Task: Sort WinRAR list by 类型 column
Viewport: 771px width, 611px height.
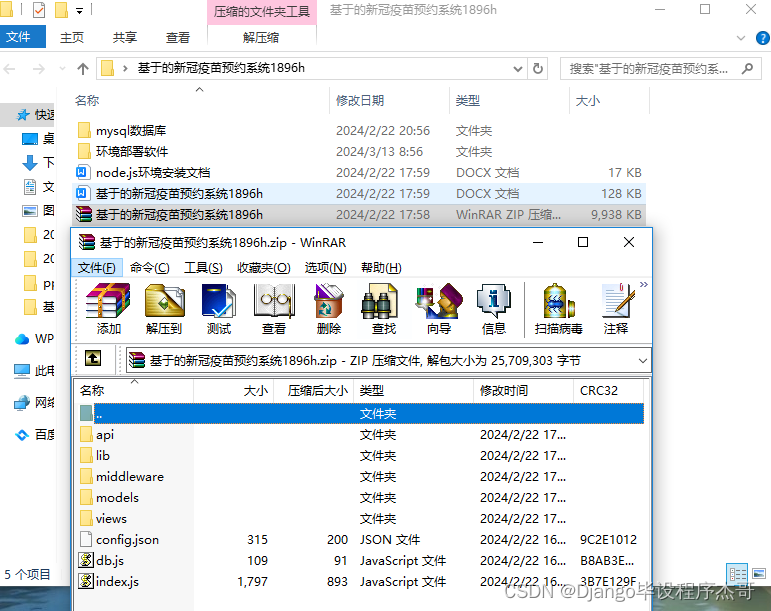Action: tap(414, 391)
